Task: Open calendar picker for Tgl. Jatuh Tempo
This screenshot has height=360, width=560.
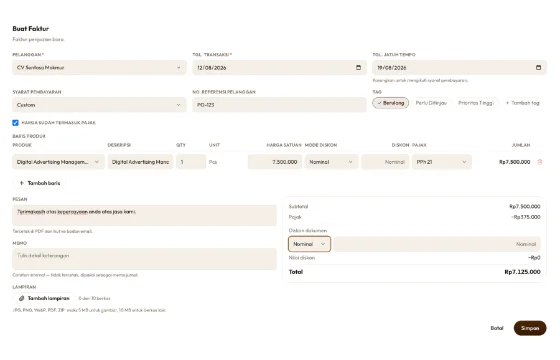Action: (538, 68)
